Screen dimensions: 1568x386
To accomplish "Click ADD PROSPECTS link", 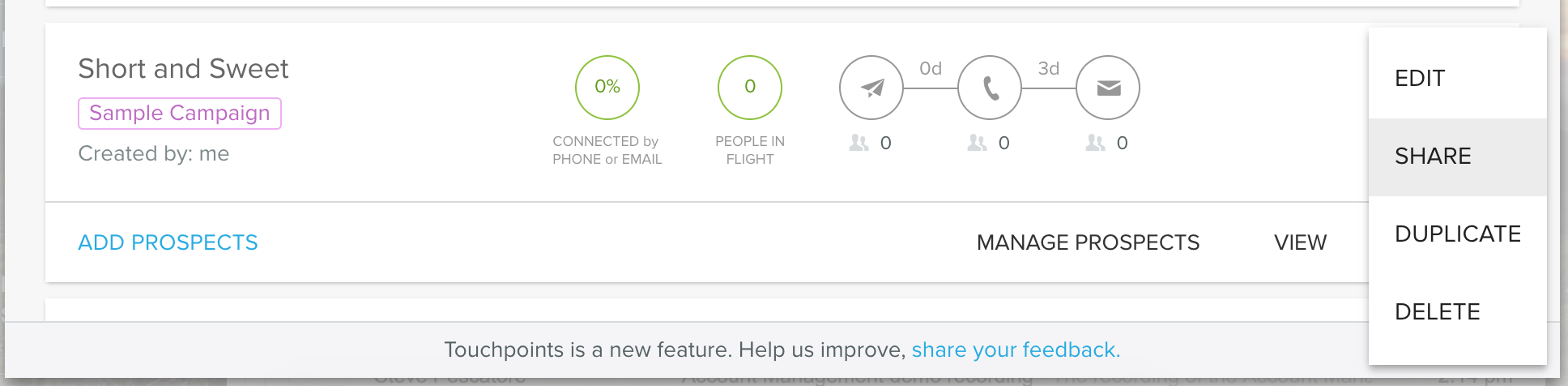I will [168, 242].
